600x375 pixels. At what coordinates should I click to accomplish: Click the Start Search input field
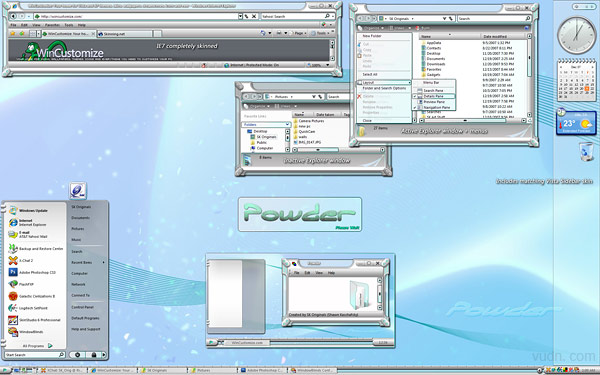pos(34,355)
